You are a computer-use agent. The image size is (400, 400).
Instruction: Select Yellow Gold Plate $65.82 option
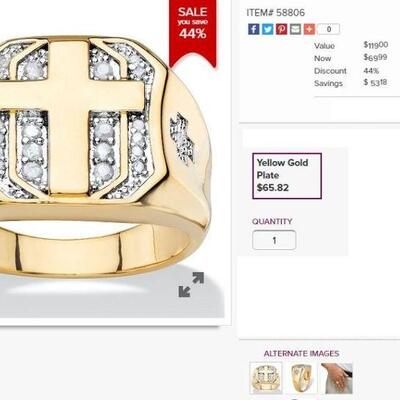287,176
